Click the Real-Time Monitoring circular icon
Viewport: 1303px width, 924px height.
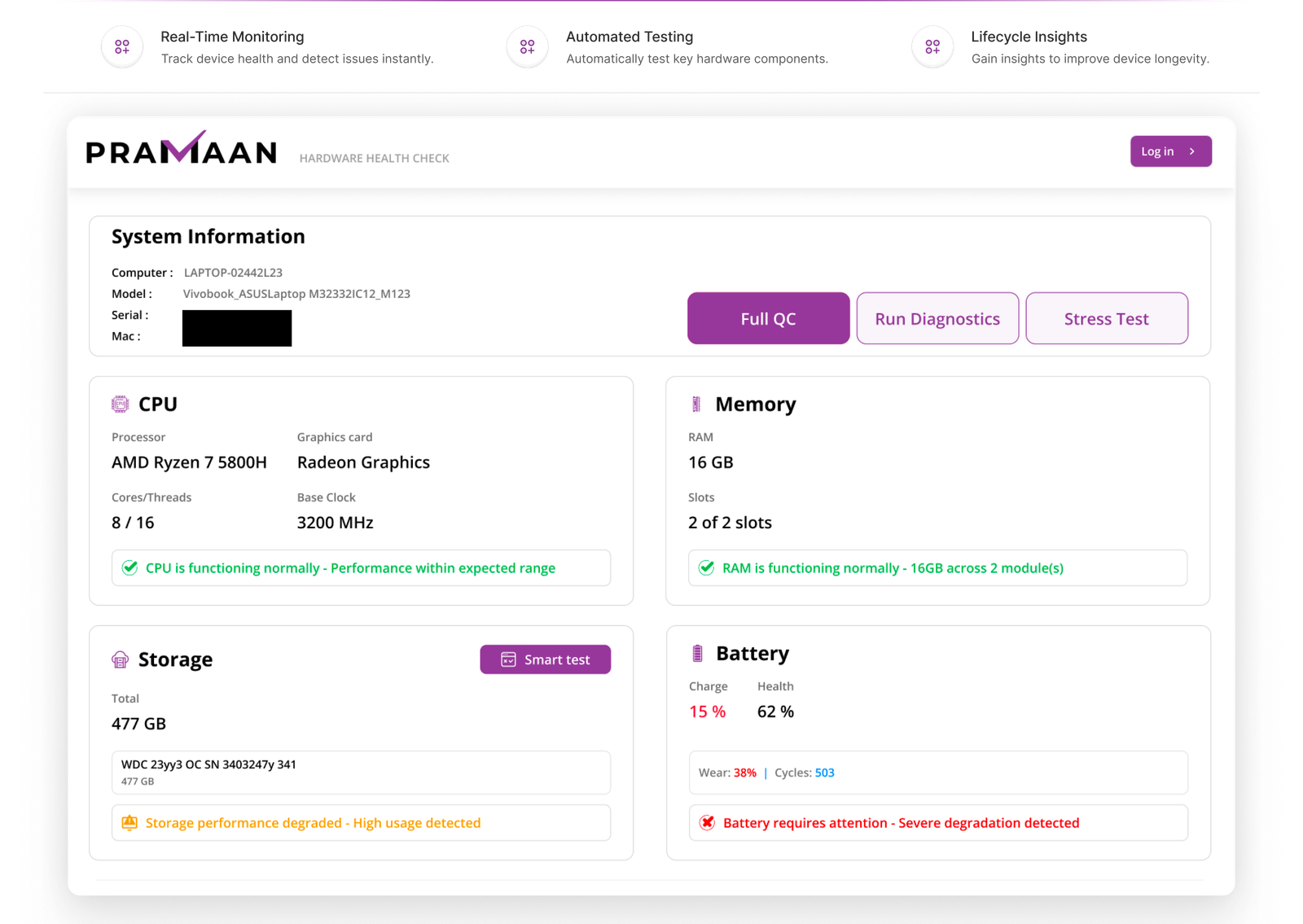tap(121, 46)
